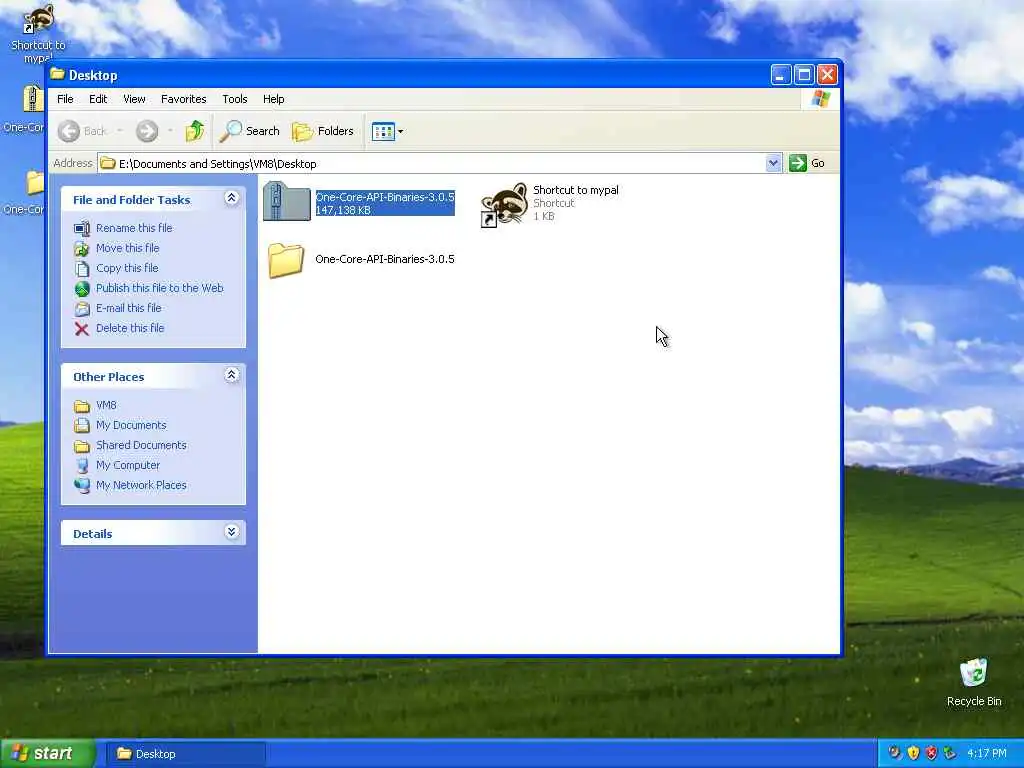This screenshot has width=1024, height=768.
Task: Expand the address bar dropdown
Action: coord(773,163)
